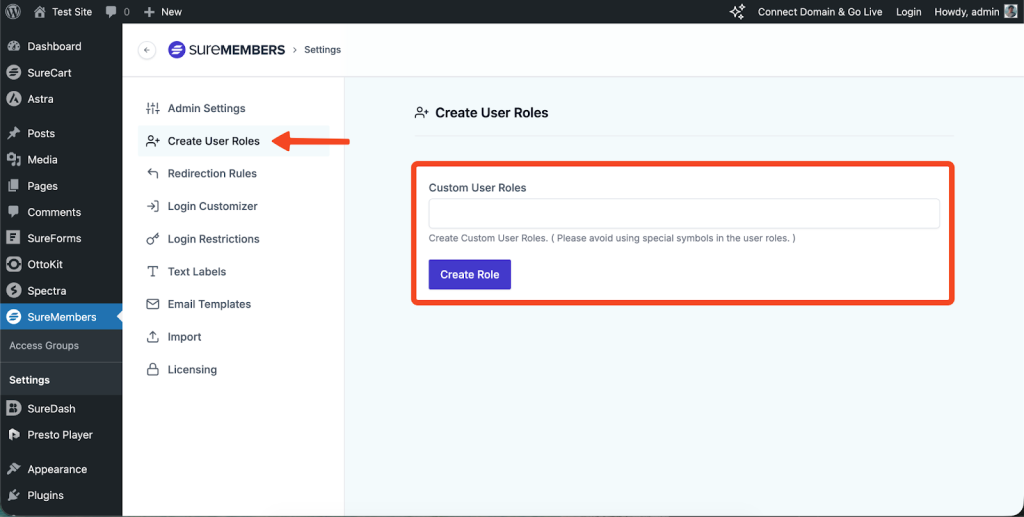1024x517 pixels.
Task: Click Connect Domain & Go Live
Action: pyautogui.click(x=819, y=12)
